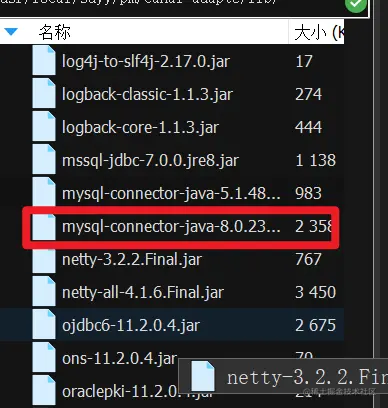
Task: Click size value 274 of logback-classic
Action: 309,94
